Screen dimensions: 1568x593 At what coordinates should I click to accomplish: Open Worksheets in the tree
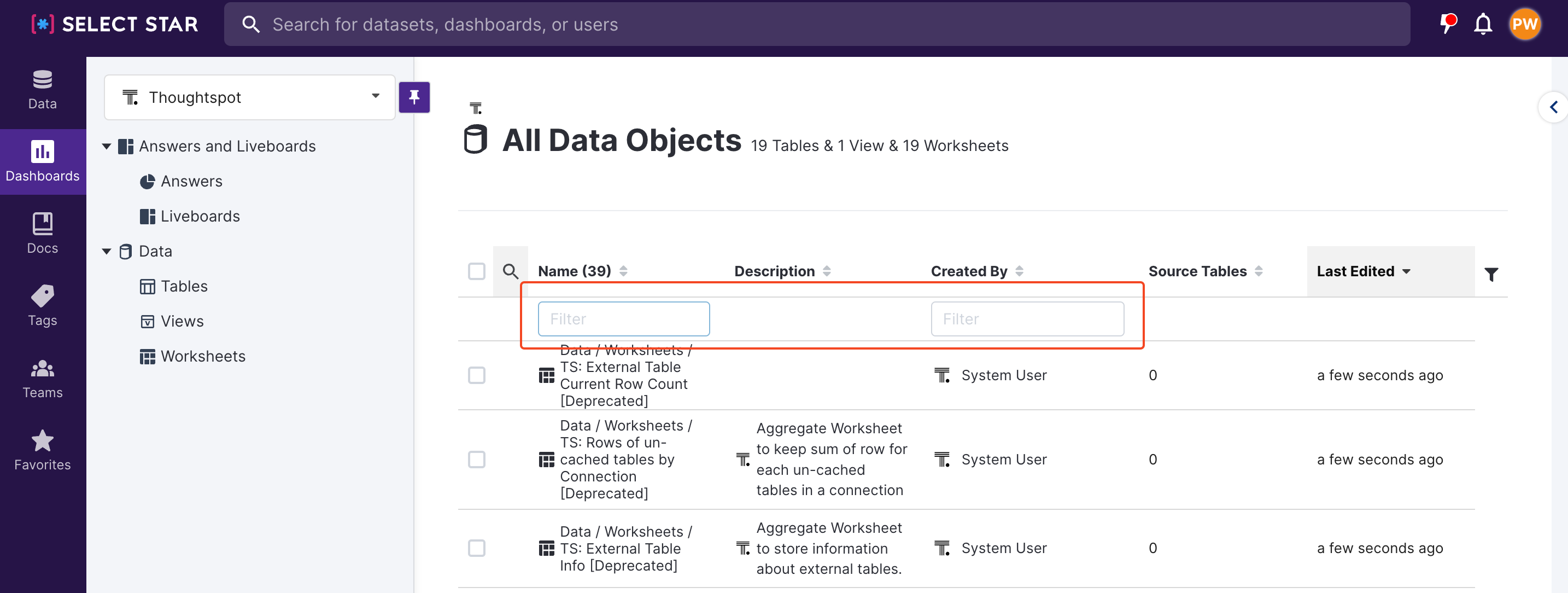click(x=203, y=356)
